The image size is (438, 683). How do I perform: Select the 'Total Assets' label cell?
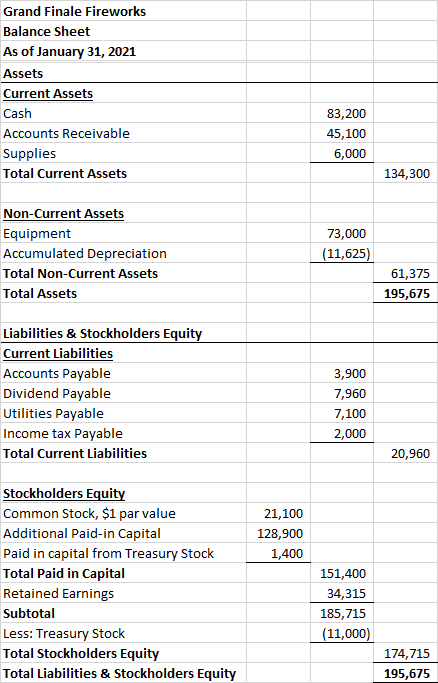coord(123,294)
